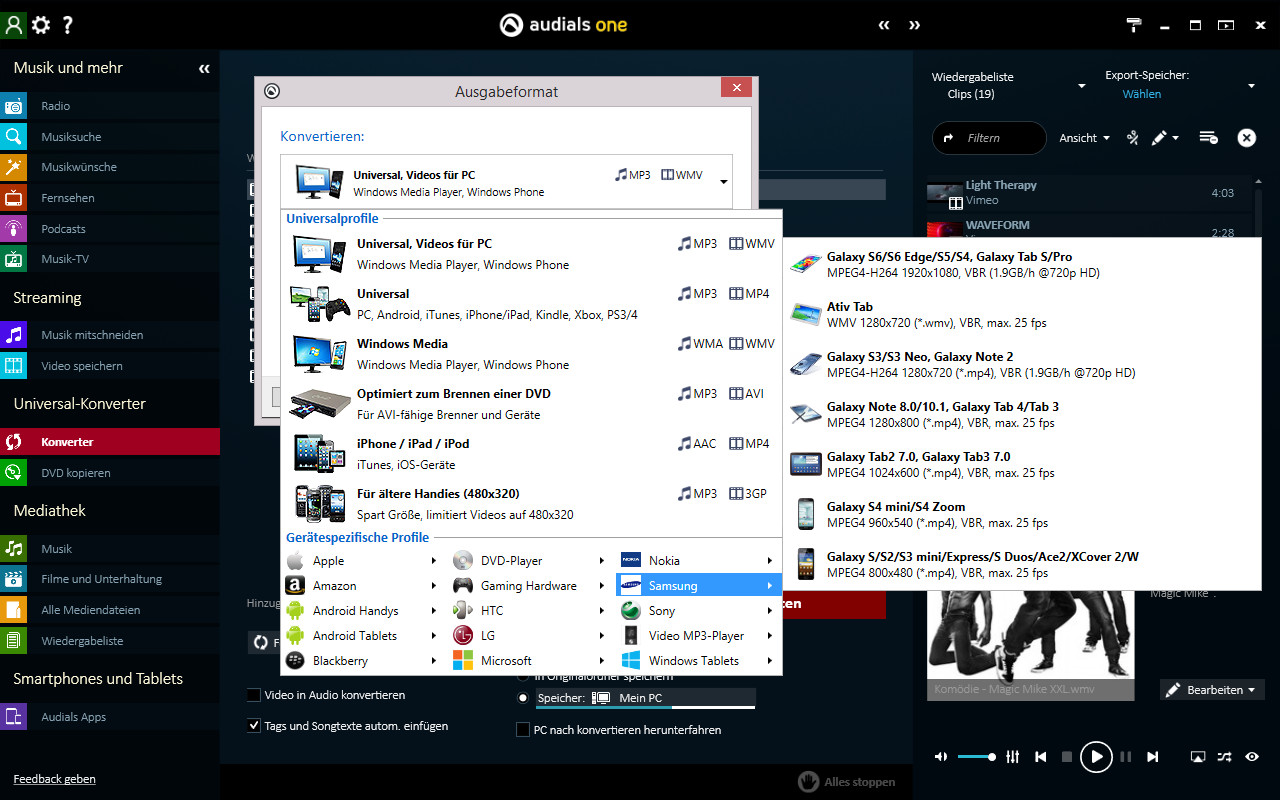This screenshot has width=1280, height=800.
Task: Click the equalizer icon in player bar
Action: 1012,757
